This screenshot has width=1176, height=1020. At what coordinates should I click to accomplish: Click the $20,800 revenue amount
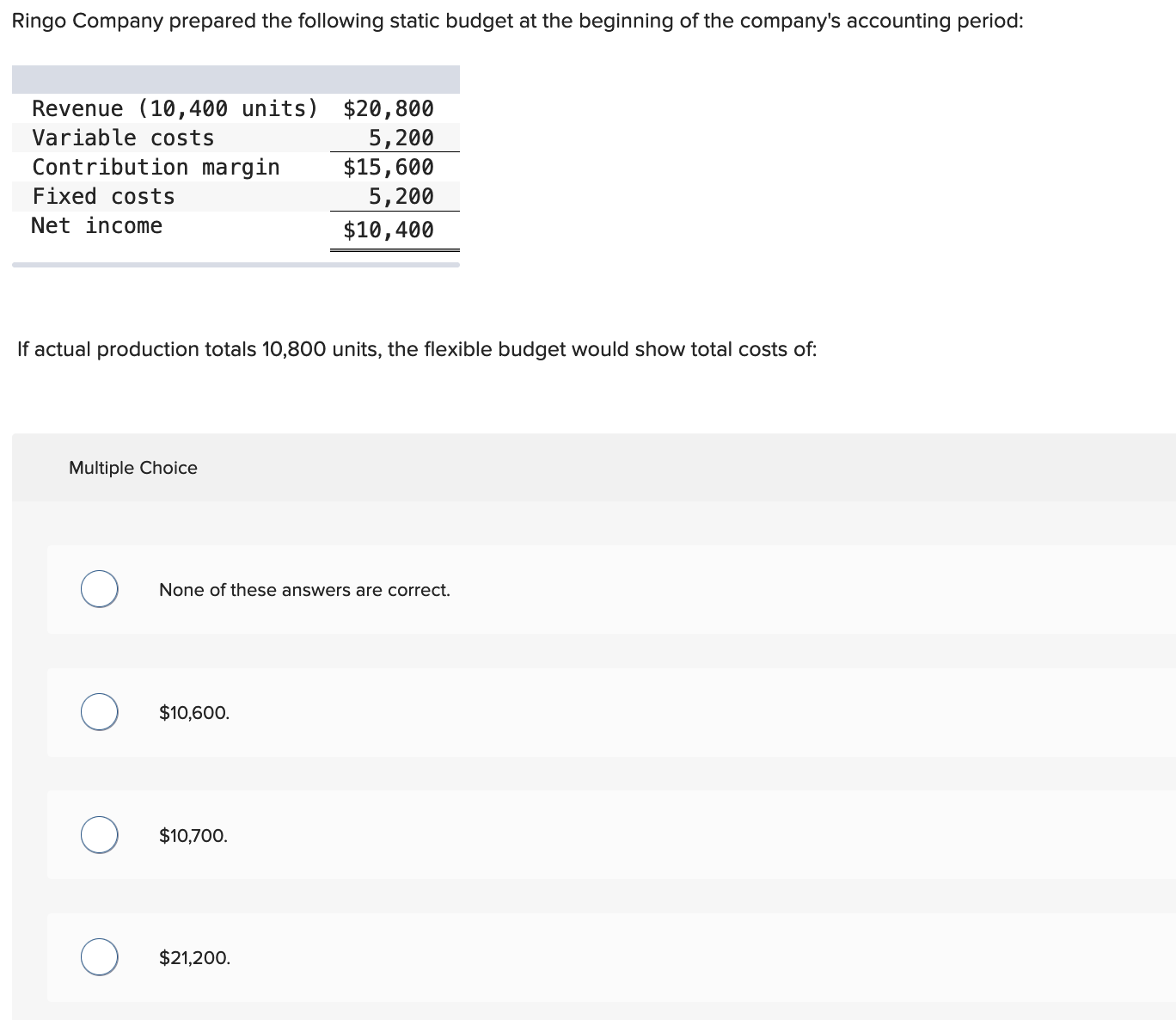pos(389,109)
